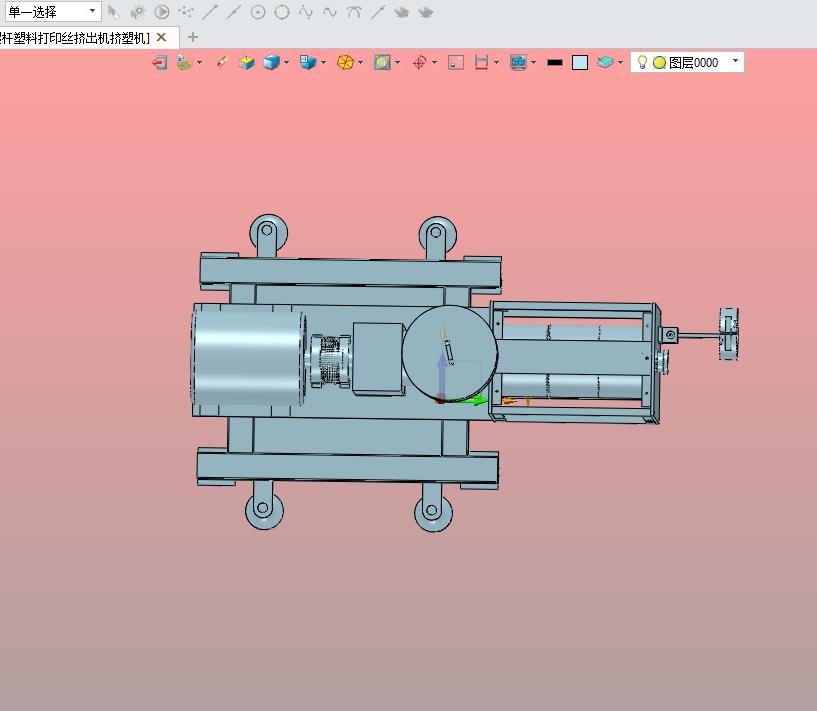Click the large circular hopper disc in model
817x711 pixels.
(x=450, y=353)
